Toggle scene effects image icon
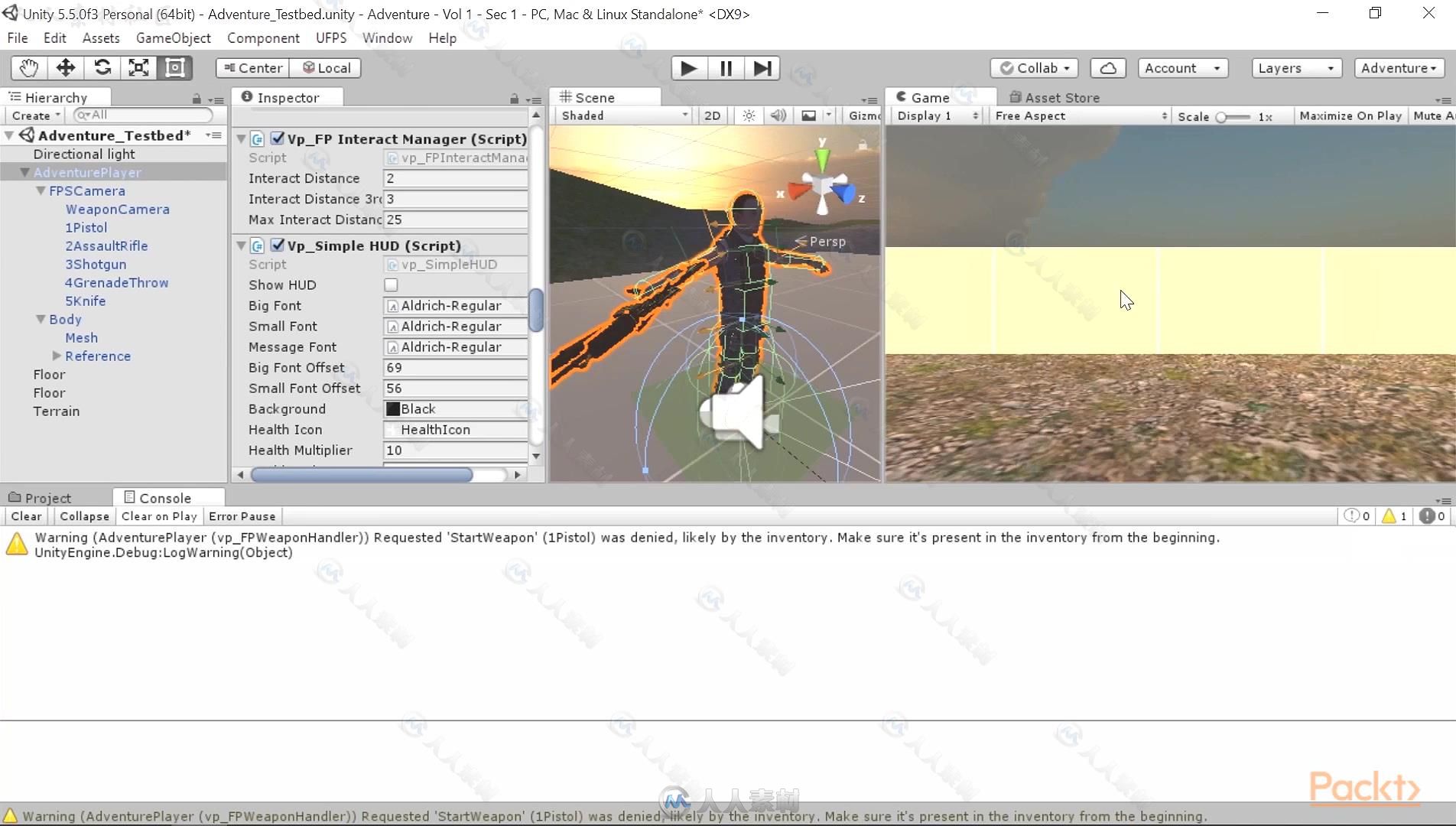1456x826 pixels. (808, 115)
